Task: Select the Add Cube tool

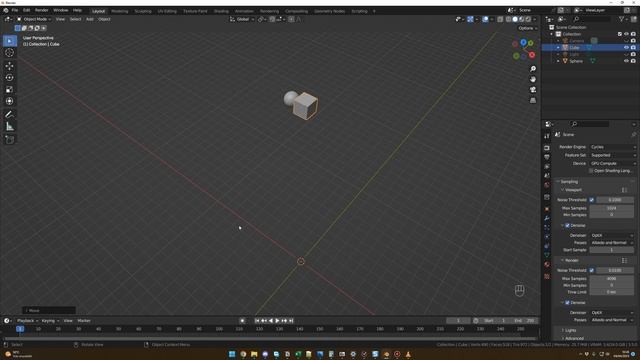Action: (x=9, y=140)
